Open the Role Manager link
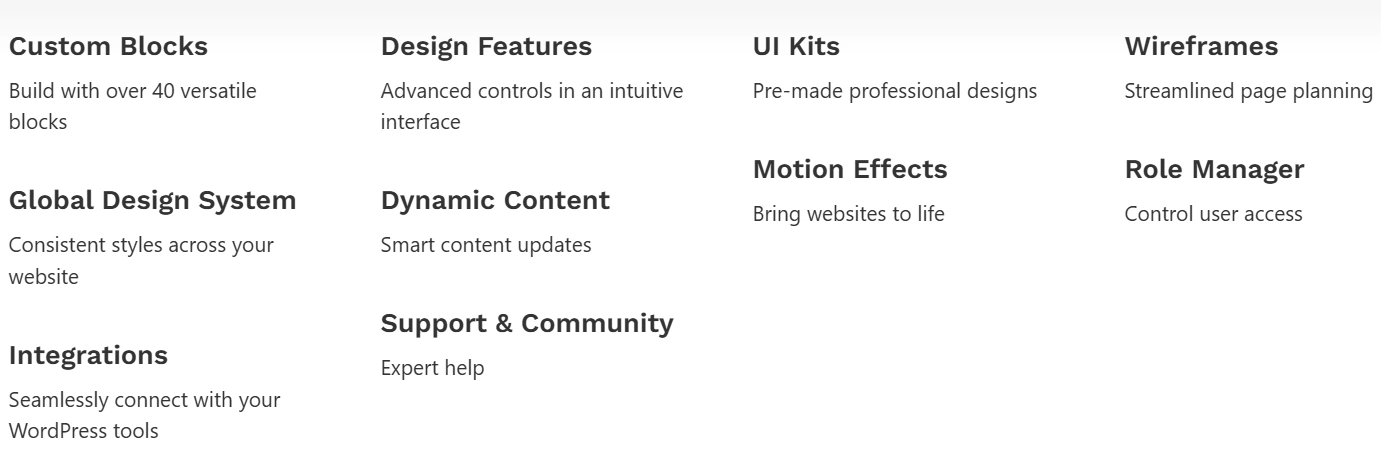Image resolution: width=1381 pixels, height=460 pixels. click(x=1214, y=169)
